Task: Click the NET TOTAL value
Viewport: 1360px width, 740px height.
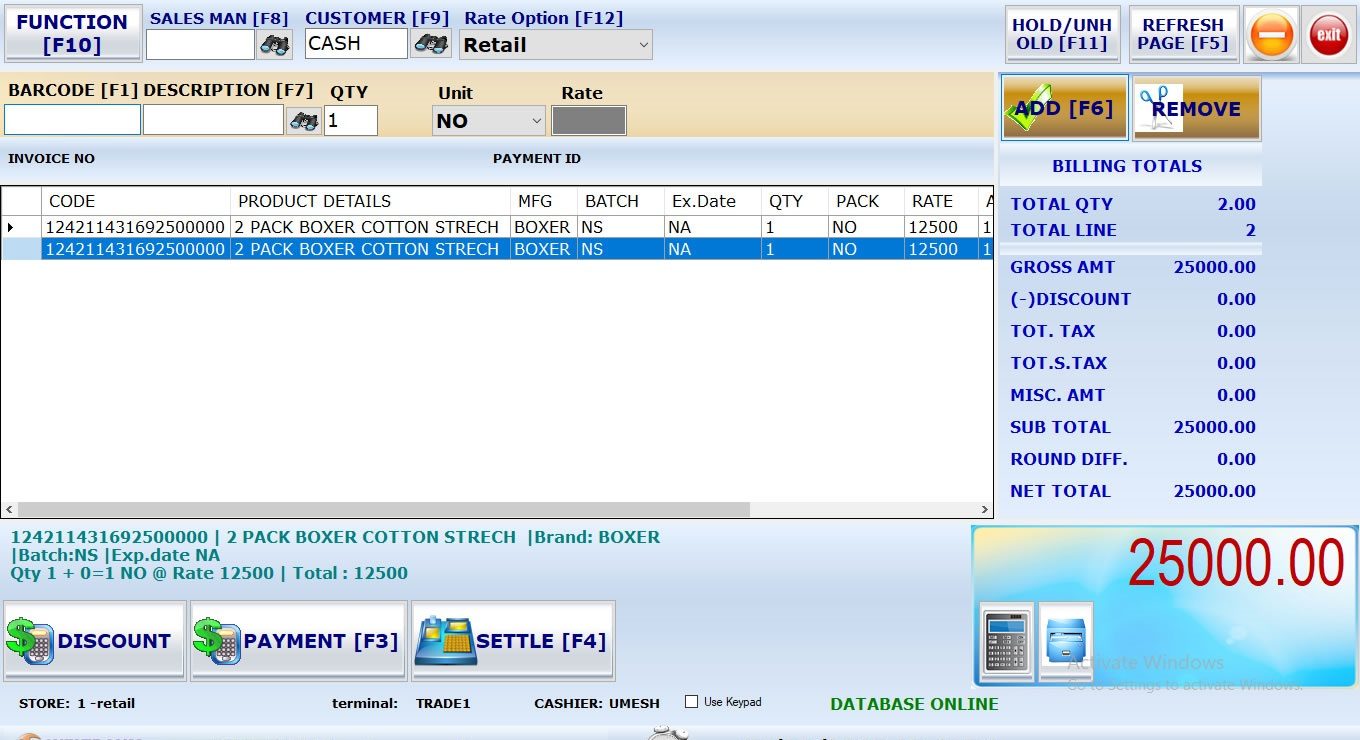Action: coord(1215,491)
